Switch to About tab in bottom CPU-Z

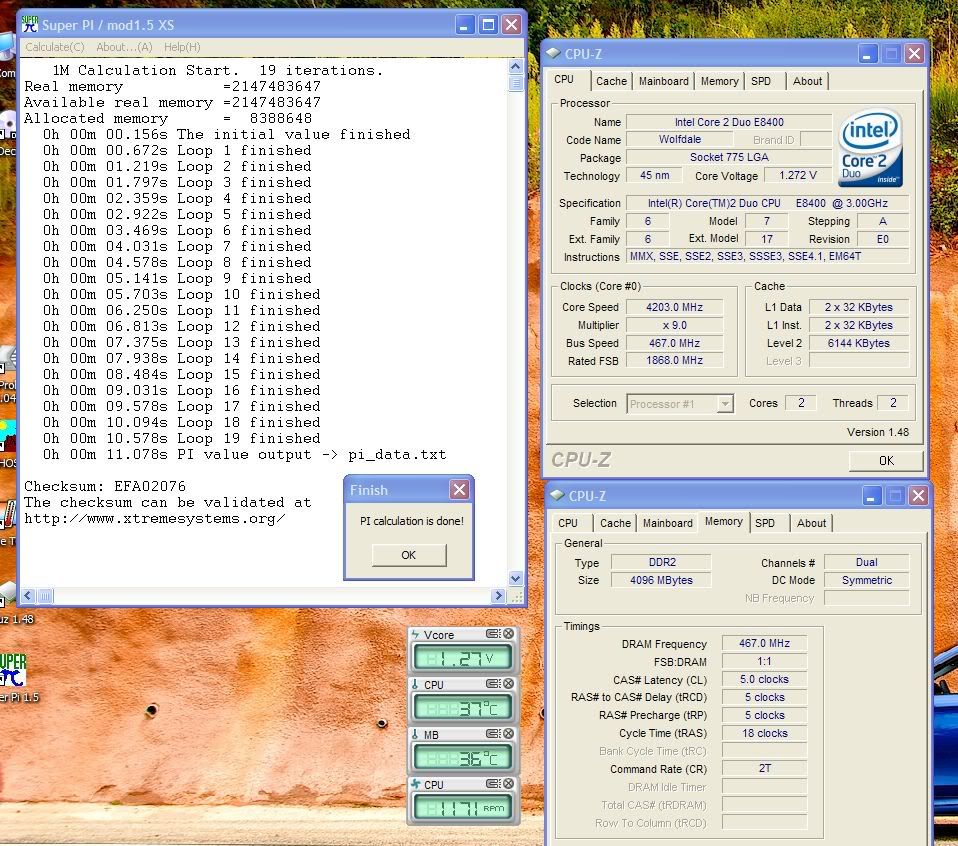tap(811, 523)
